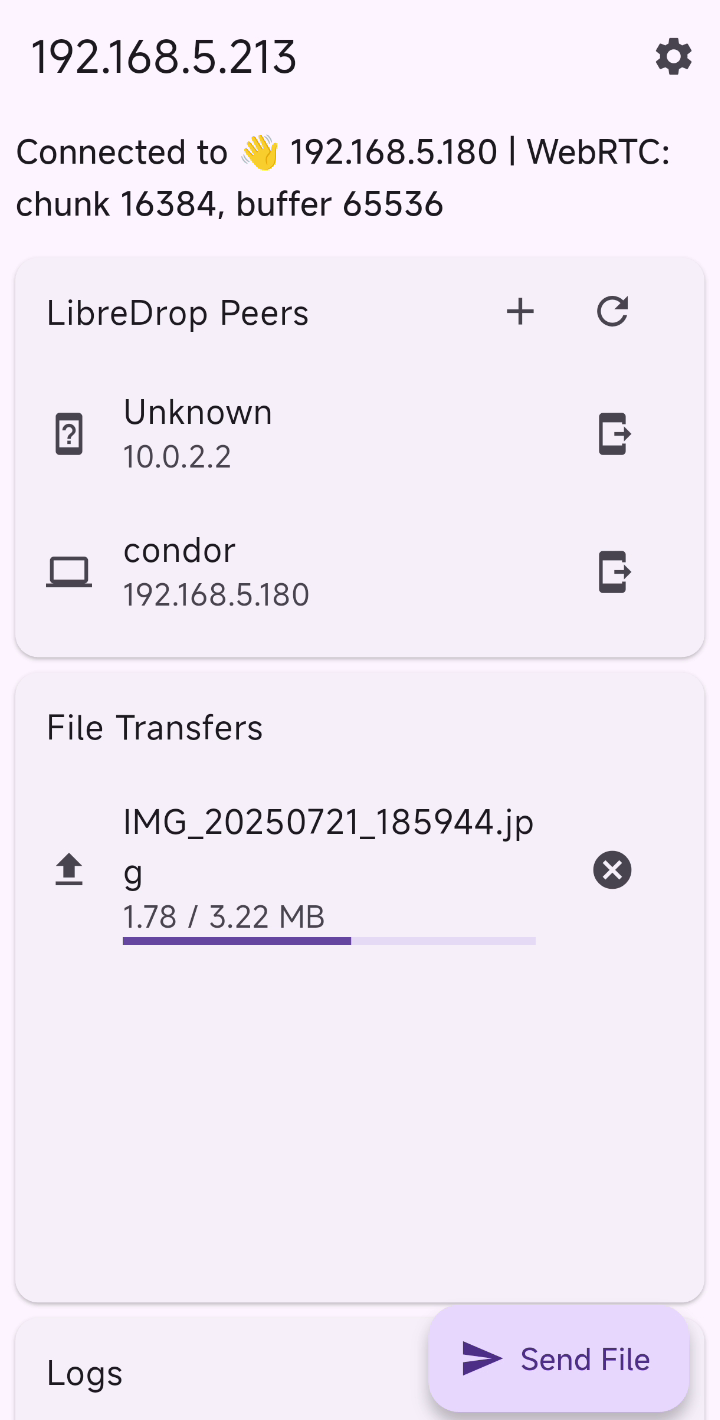This screenshot has height=1420, width=720.
Task: Click the file transfer progress bar
Action: pos(329,941)
